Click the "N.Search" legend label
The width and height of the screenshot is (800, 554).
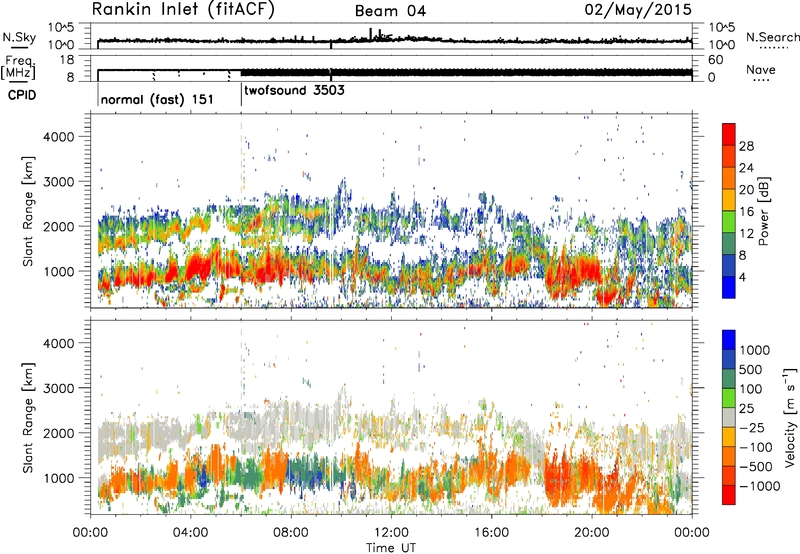tap(773, 37)
